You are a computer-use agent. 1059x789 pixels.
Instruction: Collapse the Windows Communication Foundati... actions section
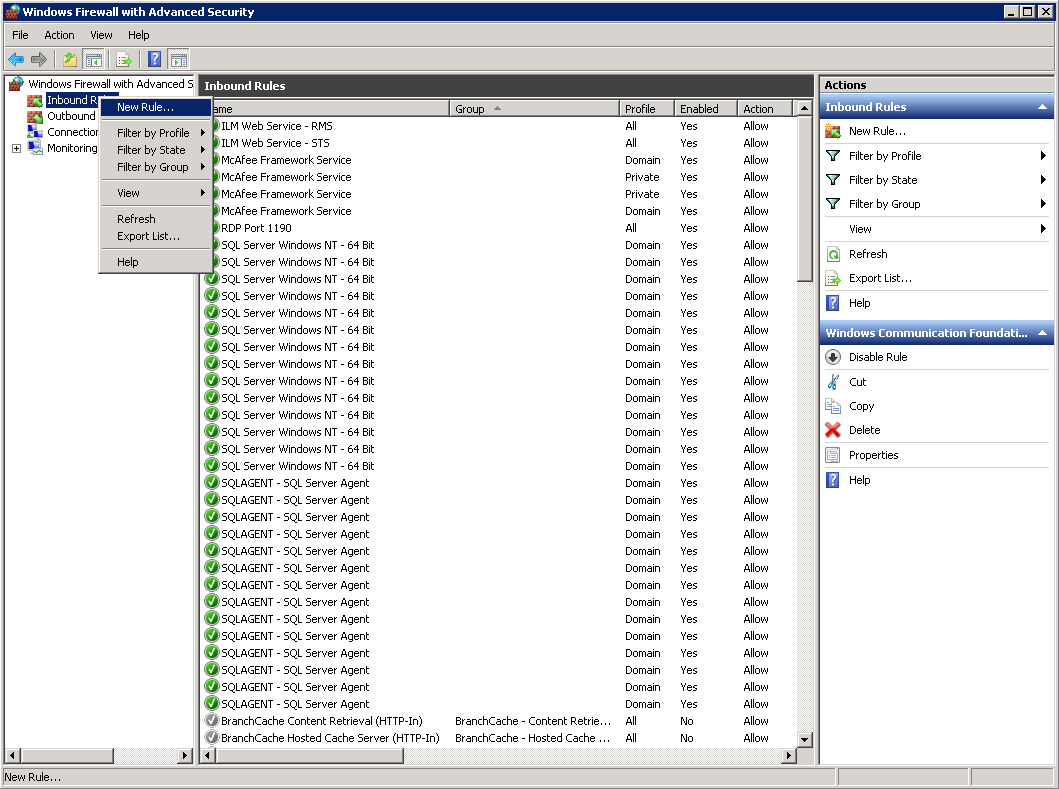(1042, 333)
